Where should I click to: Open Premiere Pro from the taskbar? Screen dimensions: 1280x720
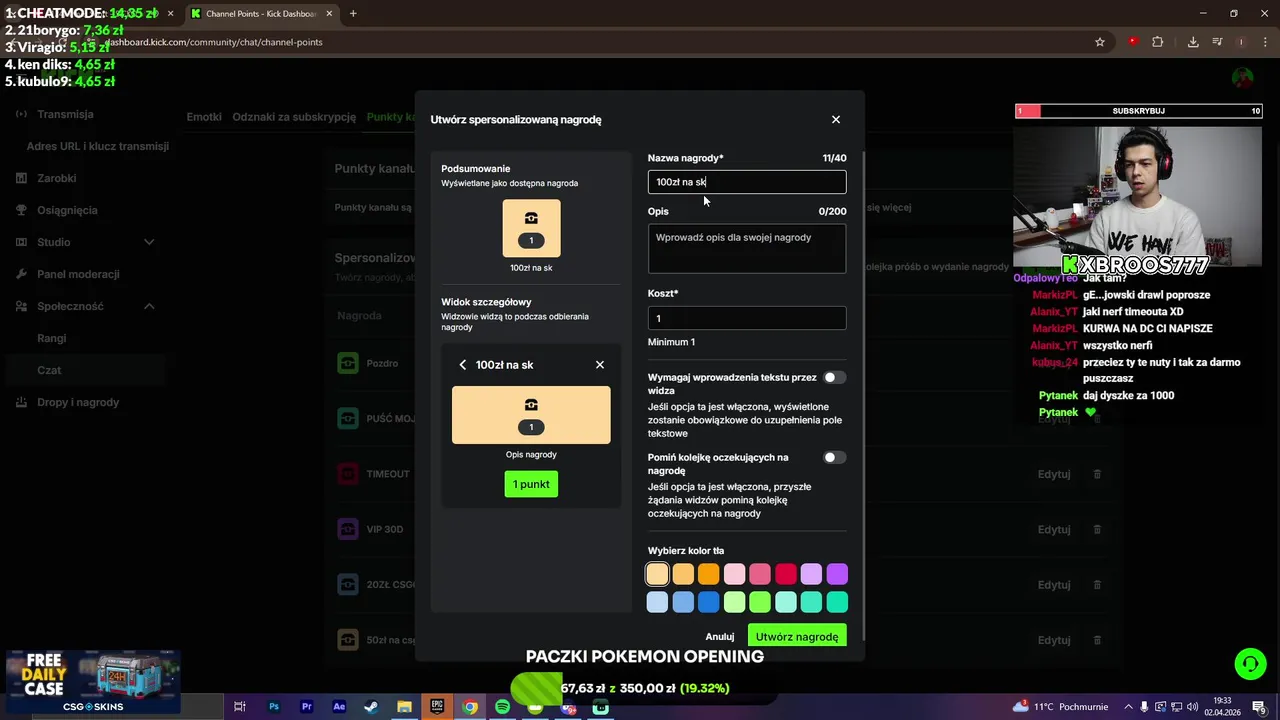[306, 707]
